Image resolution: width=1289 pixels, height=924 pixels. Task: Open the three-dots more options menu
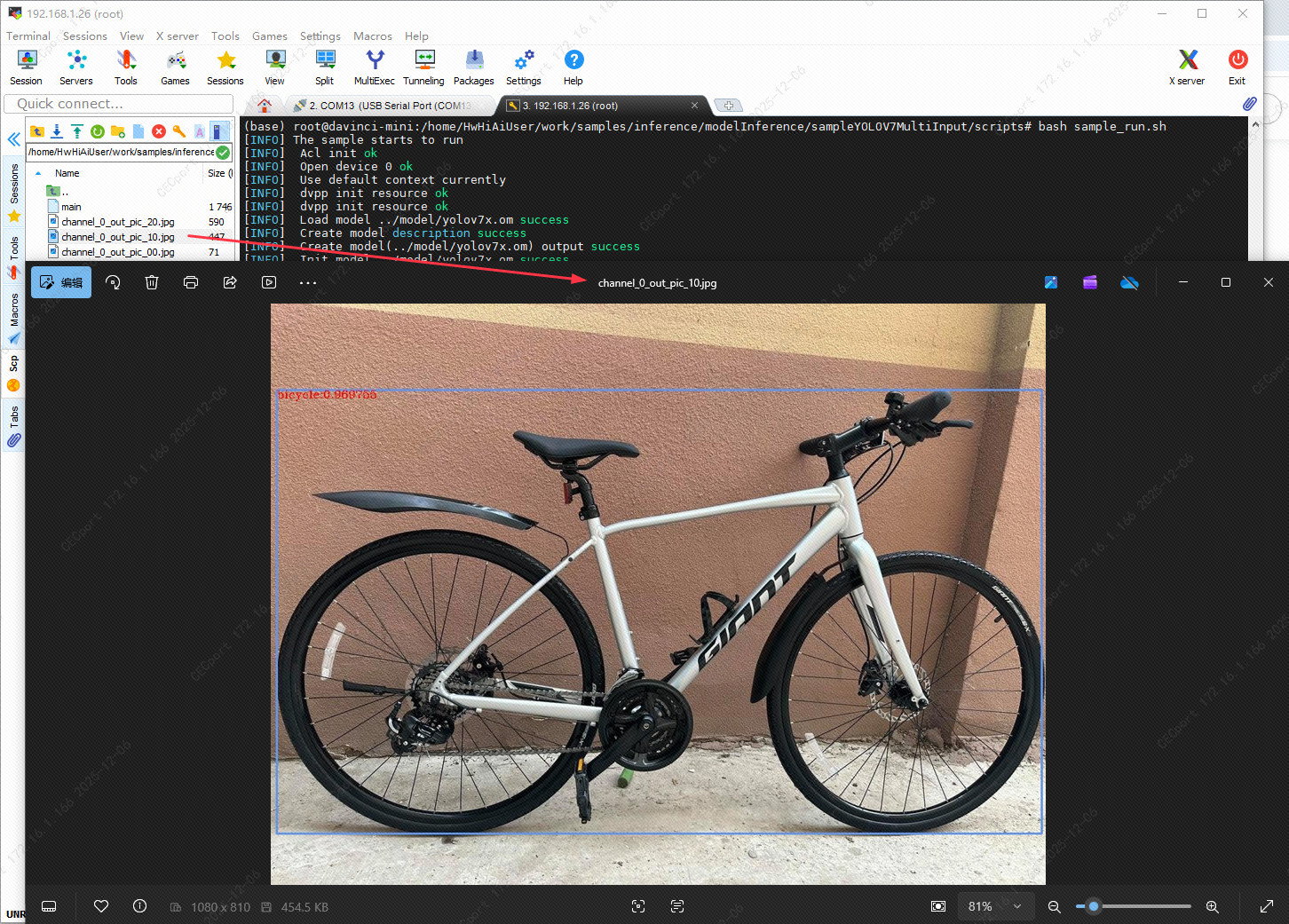coord(308,282)
